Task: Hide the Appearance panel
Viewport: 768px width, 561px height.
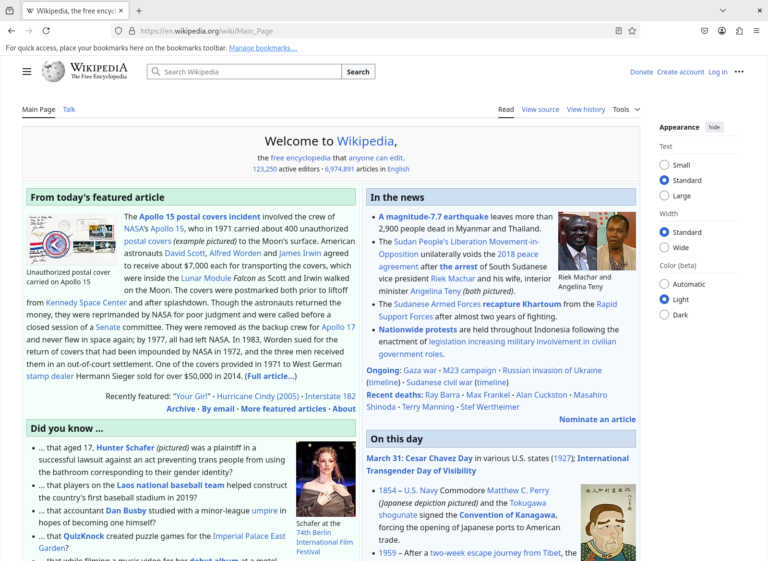Action: coord(714,127)
